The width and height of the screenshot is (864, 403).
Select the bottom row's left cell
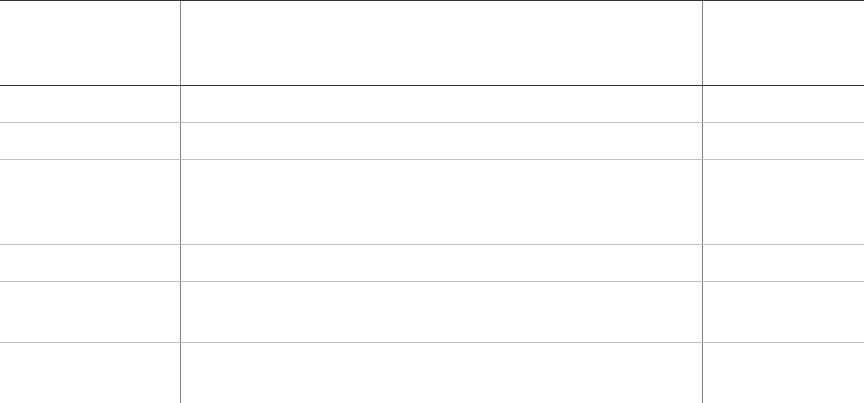coord(90,373)
